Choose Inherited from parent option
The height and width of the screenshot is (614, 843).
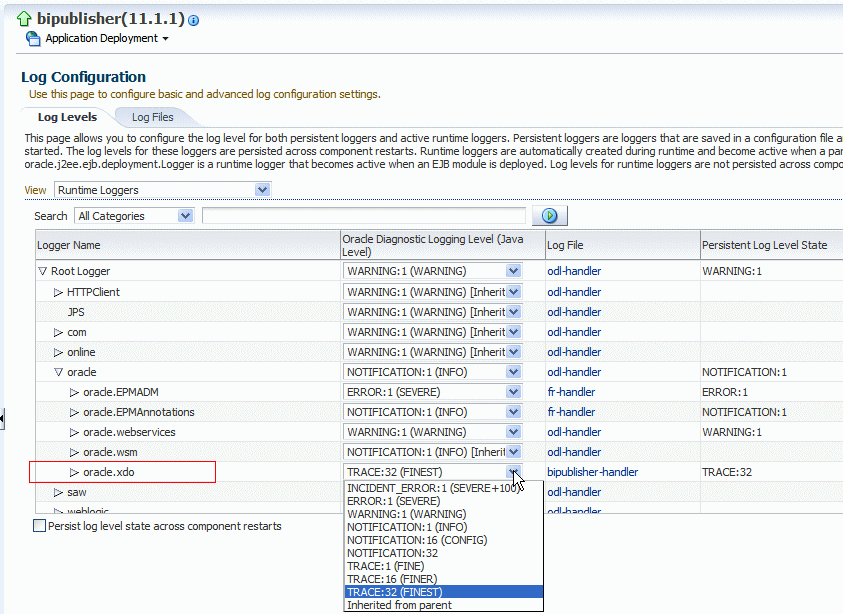[444, 605]
